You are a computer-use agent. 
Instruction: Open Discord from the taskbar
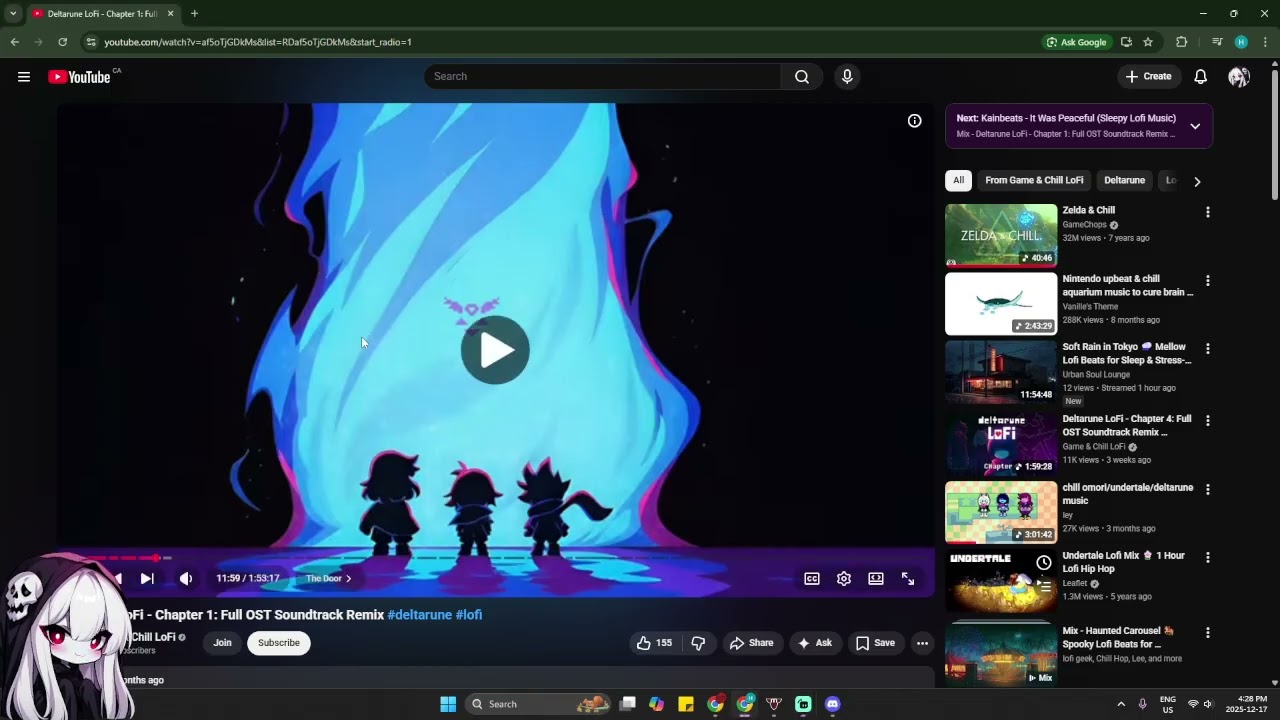click(832, 704)
